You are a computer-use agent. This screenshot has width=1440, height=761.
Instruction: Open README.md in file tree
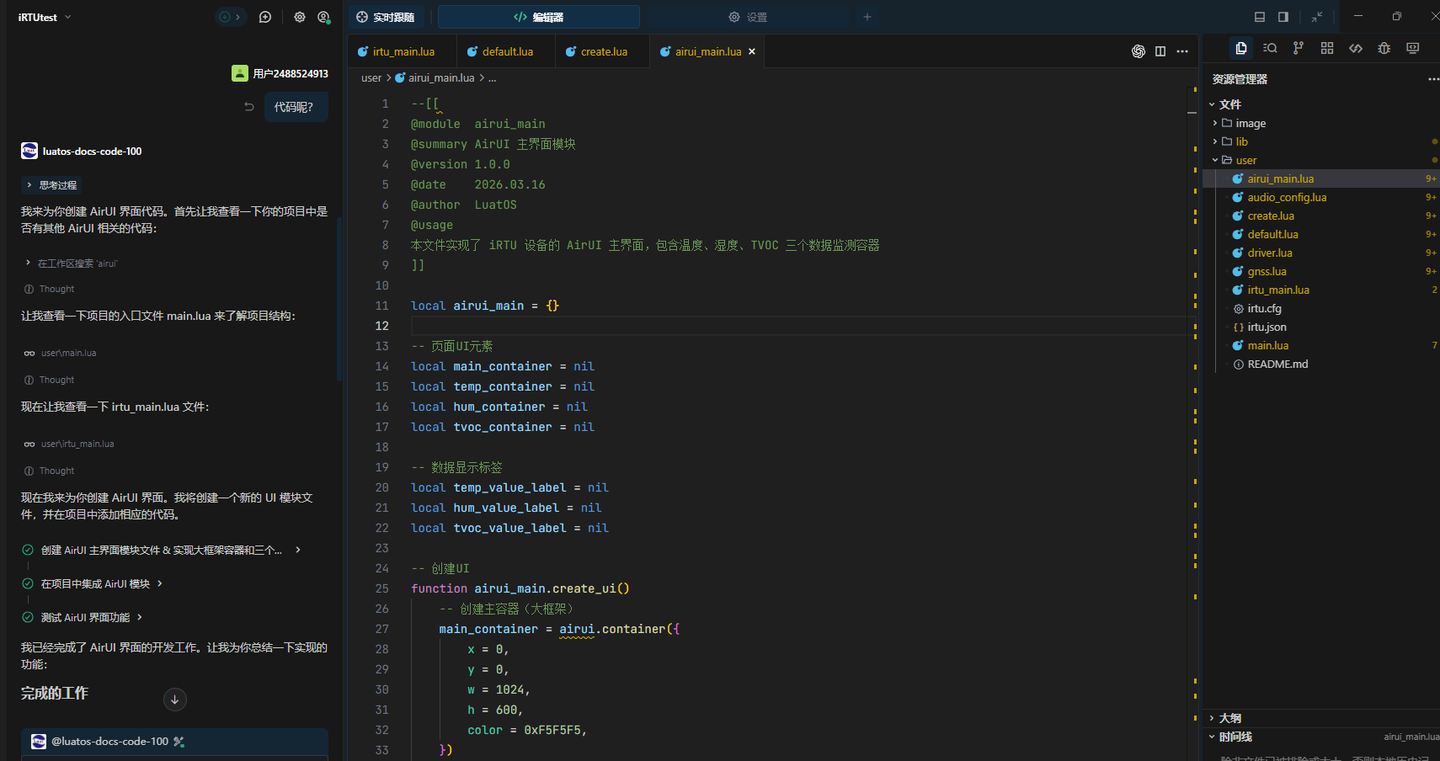pyautogui.click(x=1277, y=364)
